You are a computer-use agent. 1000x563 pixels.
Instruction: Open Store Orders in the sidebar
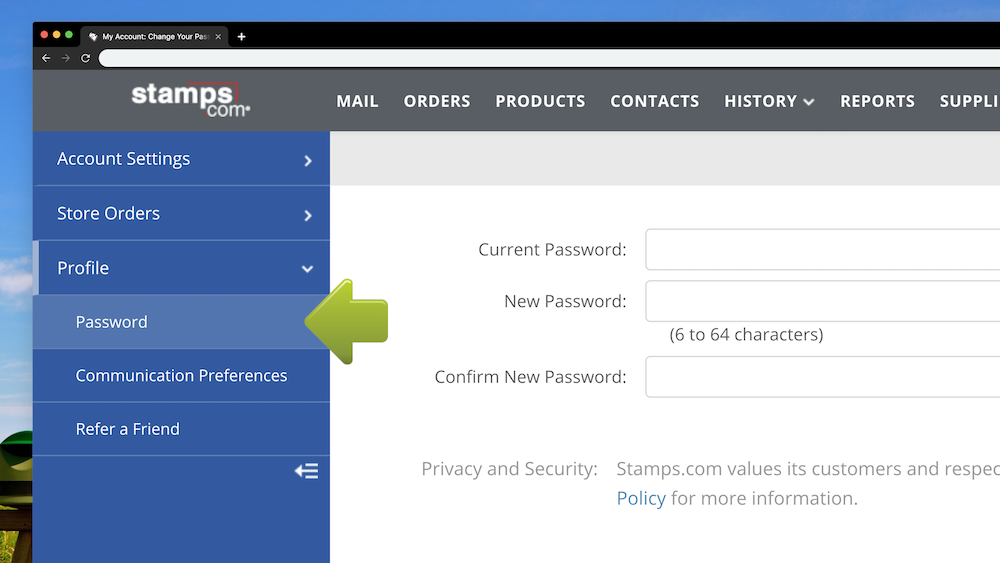pyautogui.click(x=181, y=214)
